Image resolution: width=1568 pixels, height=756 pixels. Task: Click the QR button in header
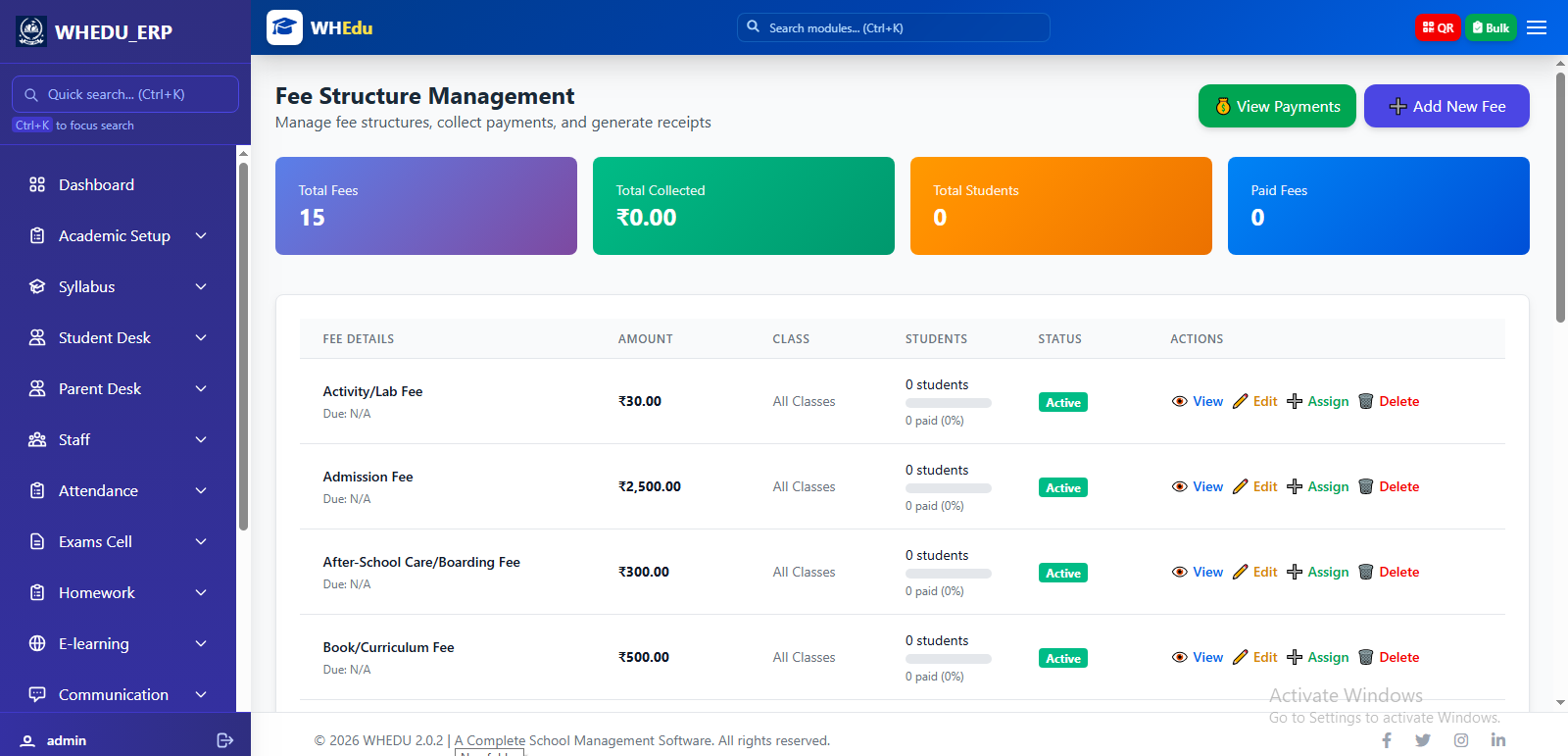1437,27
